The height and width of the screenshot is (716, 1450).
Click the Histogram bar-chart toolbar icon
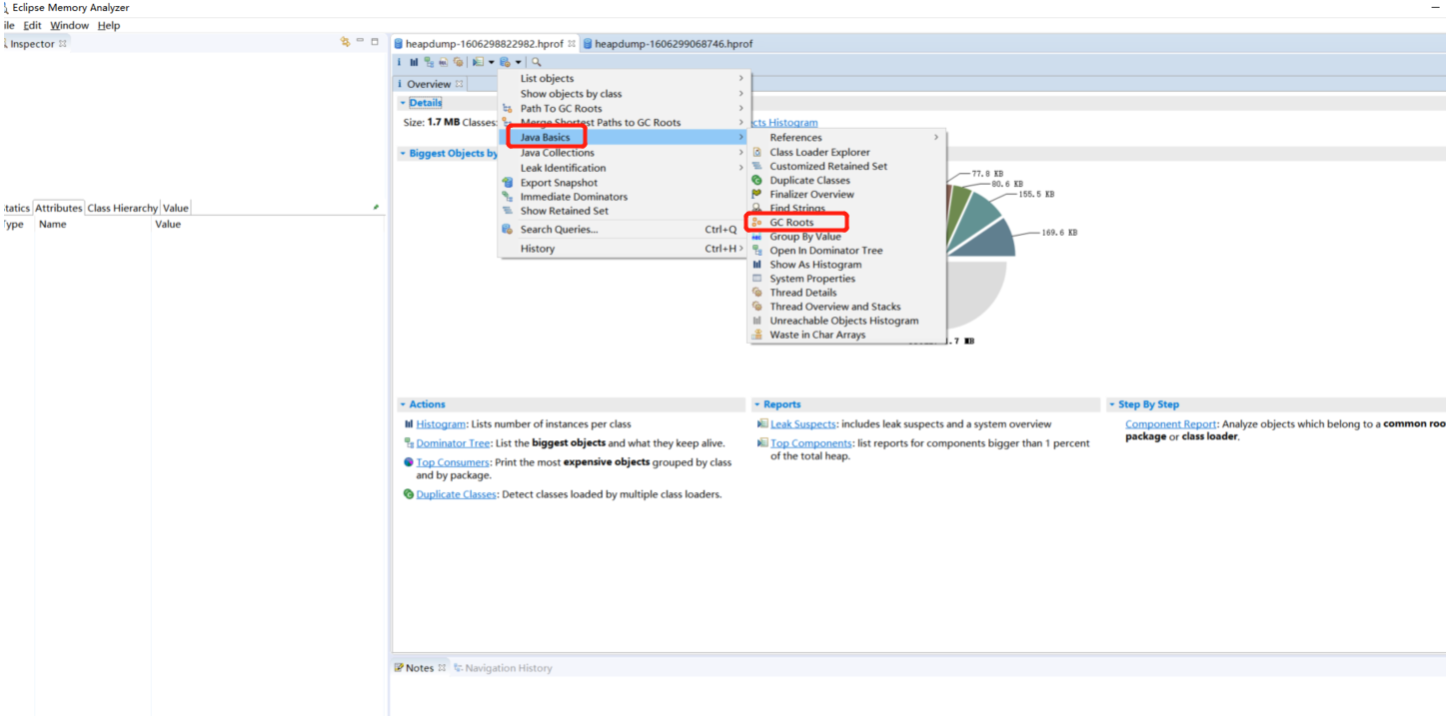pyautogui.click(x=414, y=62)
